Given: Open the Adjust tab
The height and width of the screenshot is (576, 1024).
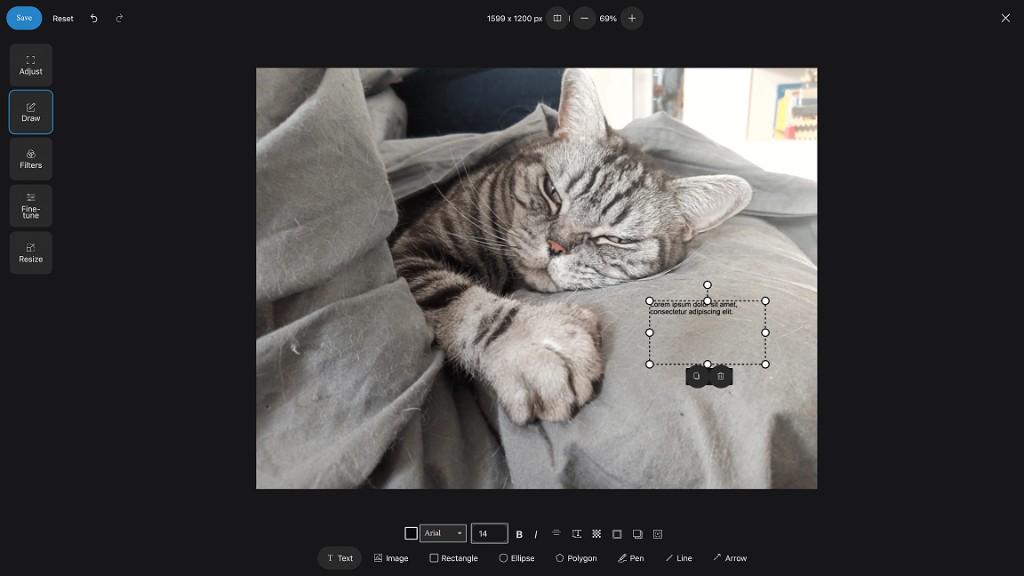Looking at the screenshot, I should 31,65.
